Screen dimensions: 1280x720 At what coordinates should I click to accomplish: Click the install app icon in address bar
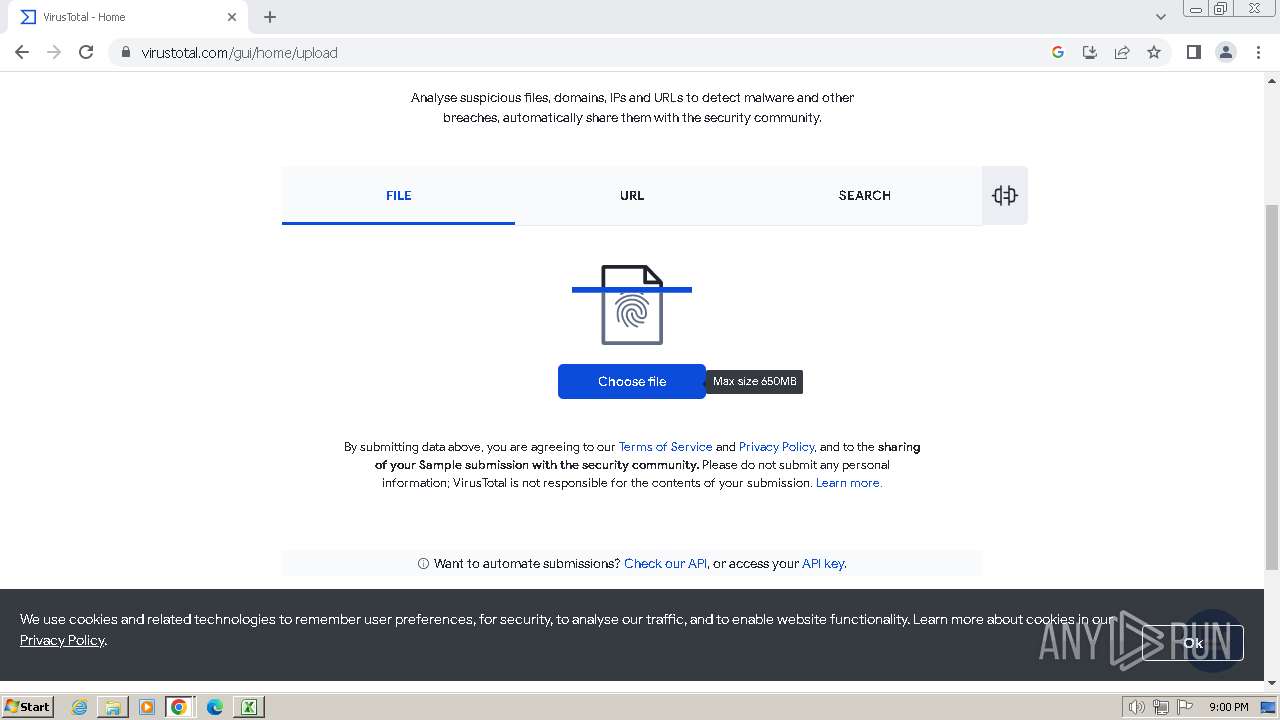[1090, 52]
